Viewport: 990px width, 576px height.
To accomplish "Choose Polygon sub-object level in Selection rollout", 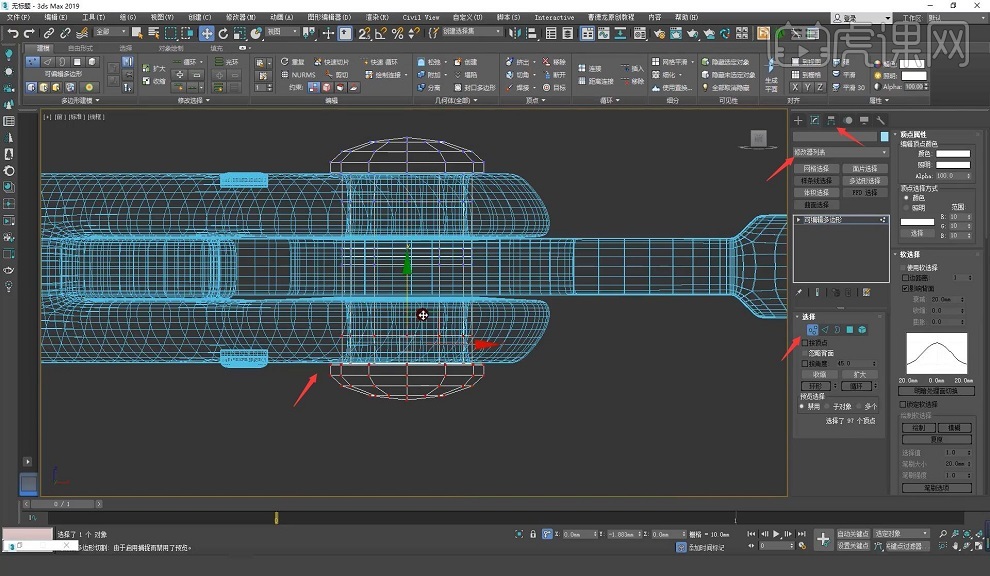I will [849, 330].
